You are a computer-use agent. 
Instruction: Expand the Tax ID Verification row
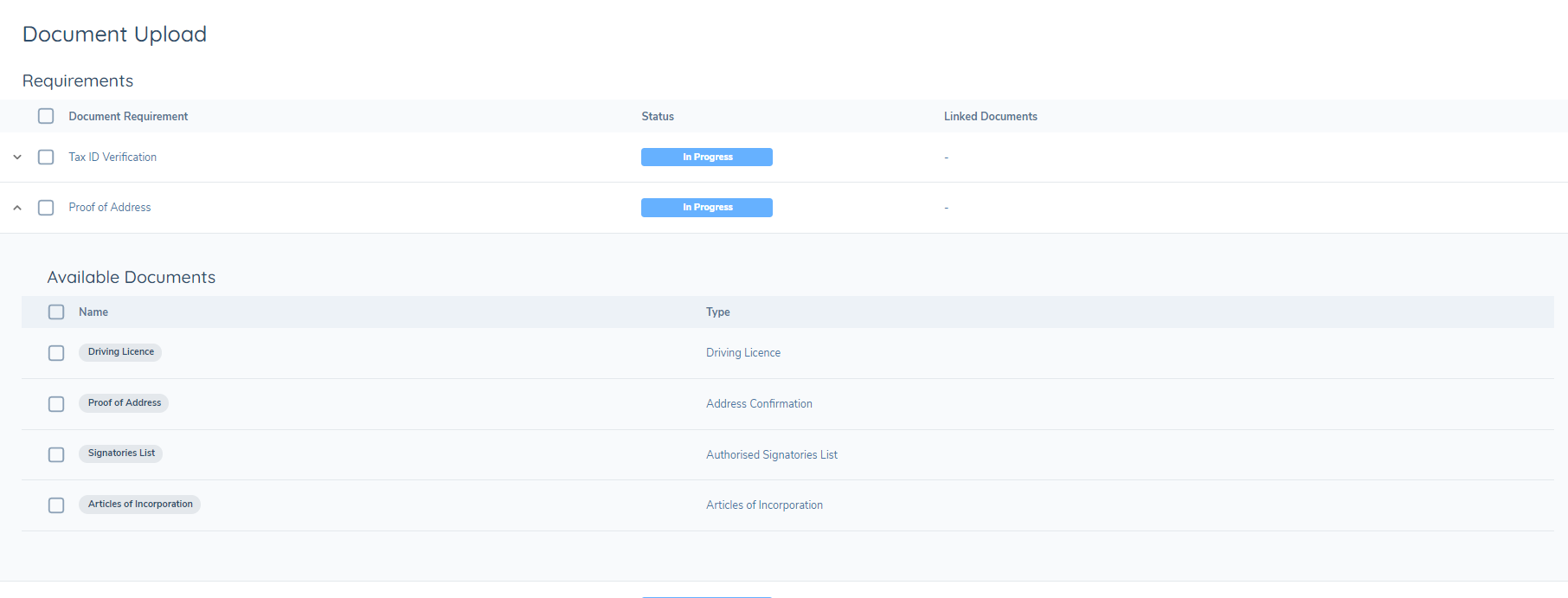coord(17,158)
